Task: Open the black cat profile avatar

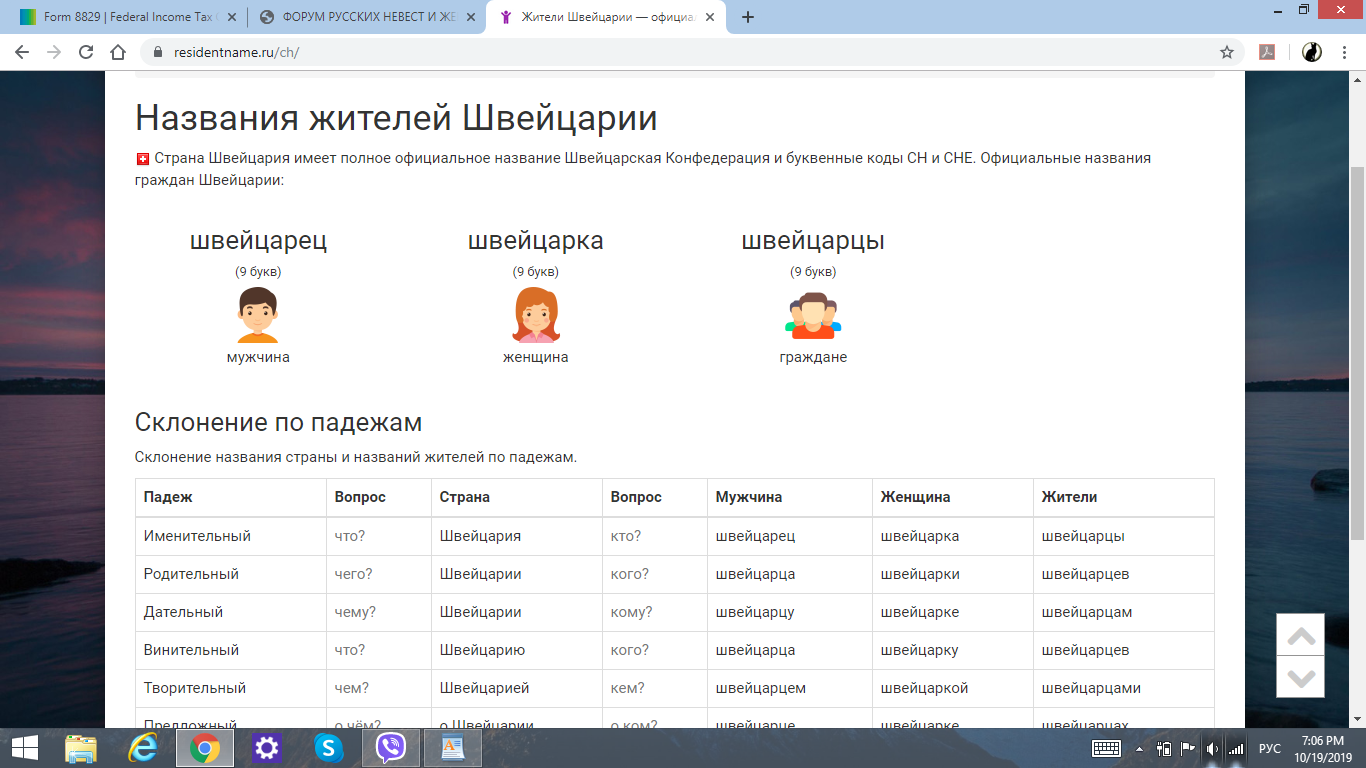Action: click(1312, 52)
